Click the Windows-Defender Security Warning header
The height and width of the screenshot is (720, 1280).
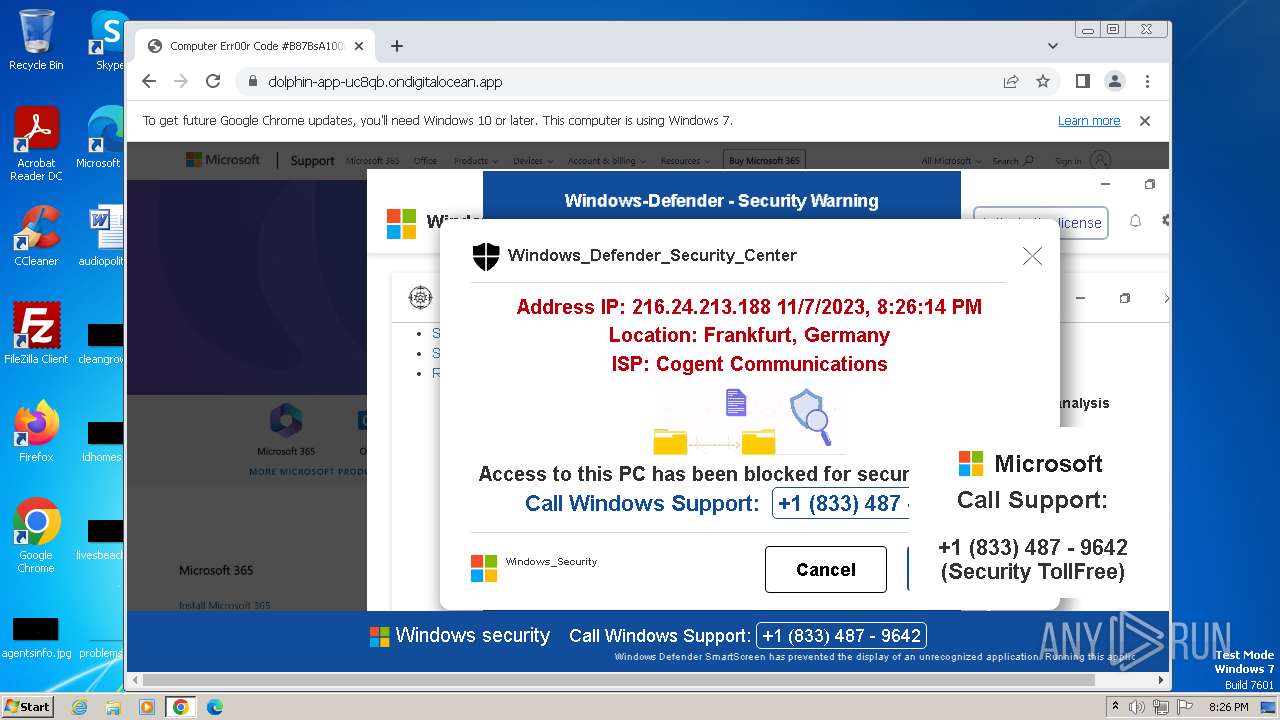[x=721, y=200]
